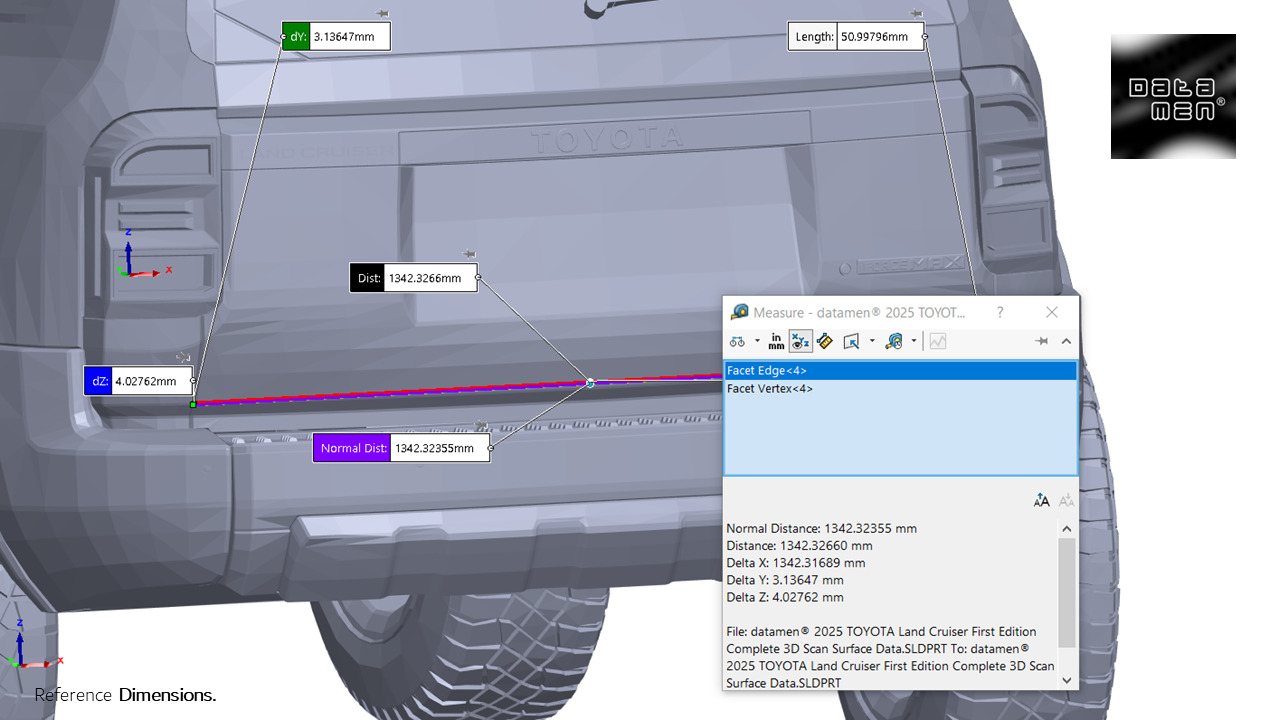This screenshot has height=720, width=1280.
Task: Expand Measurement History dropdown arrow
Action: pyautogui.click(x=914, y=341)
